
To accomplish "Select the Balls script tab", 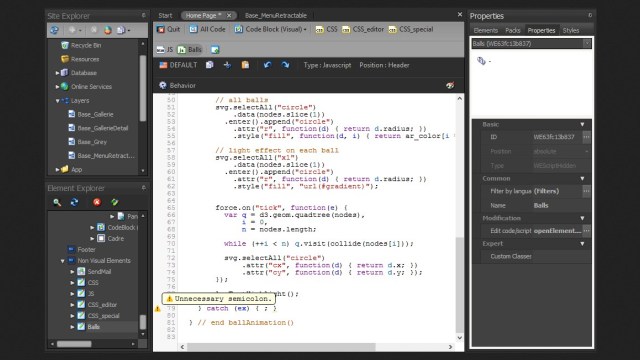I will pyautogui.click(x=190, y=50).
